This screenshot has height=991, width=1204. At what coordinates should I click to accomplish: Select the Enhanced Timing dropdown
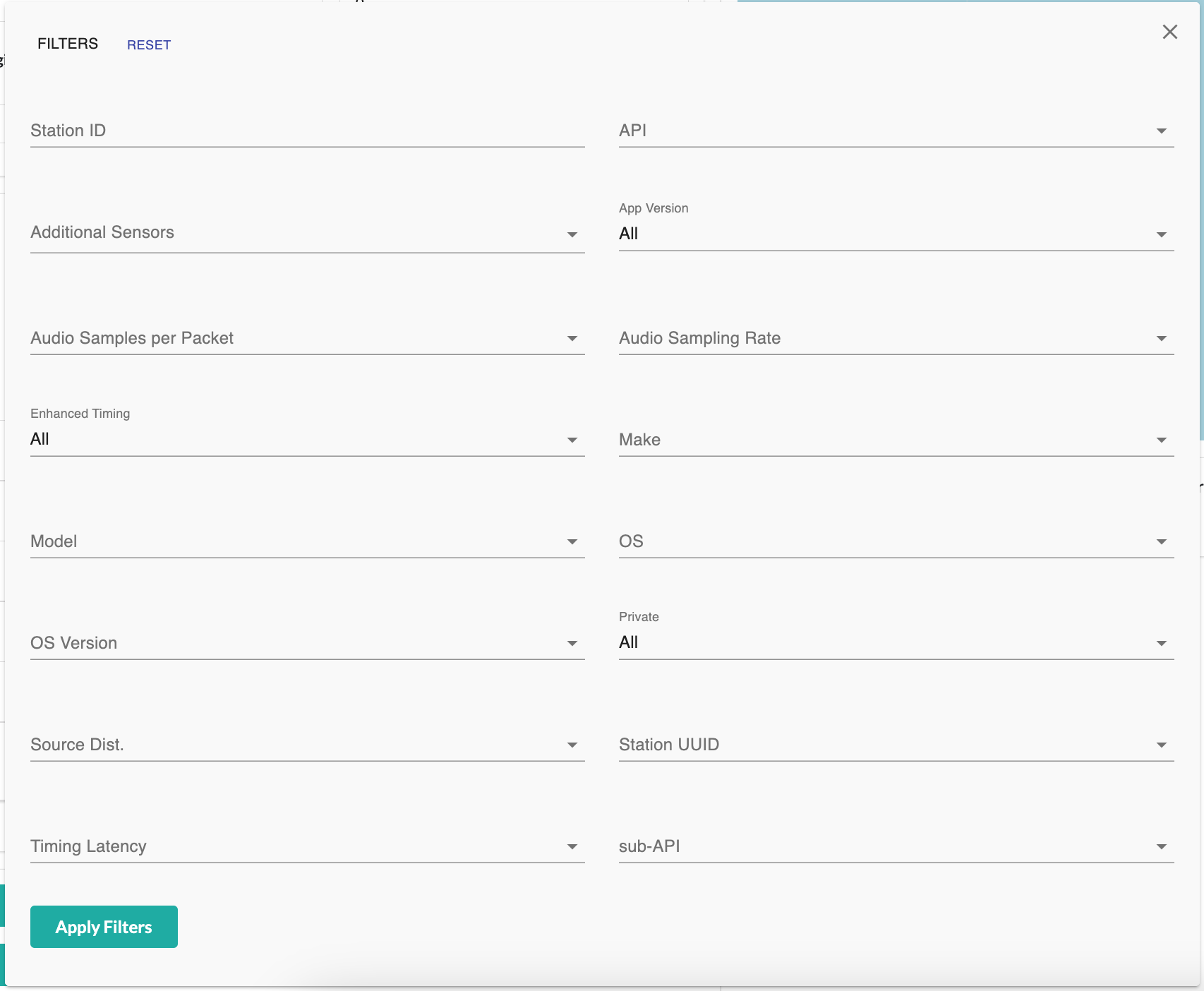pyautogui.click(x=307, y=440)
